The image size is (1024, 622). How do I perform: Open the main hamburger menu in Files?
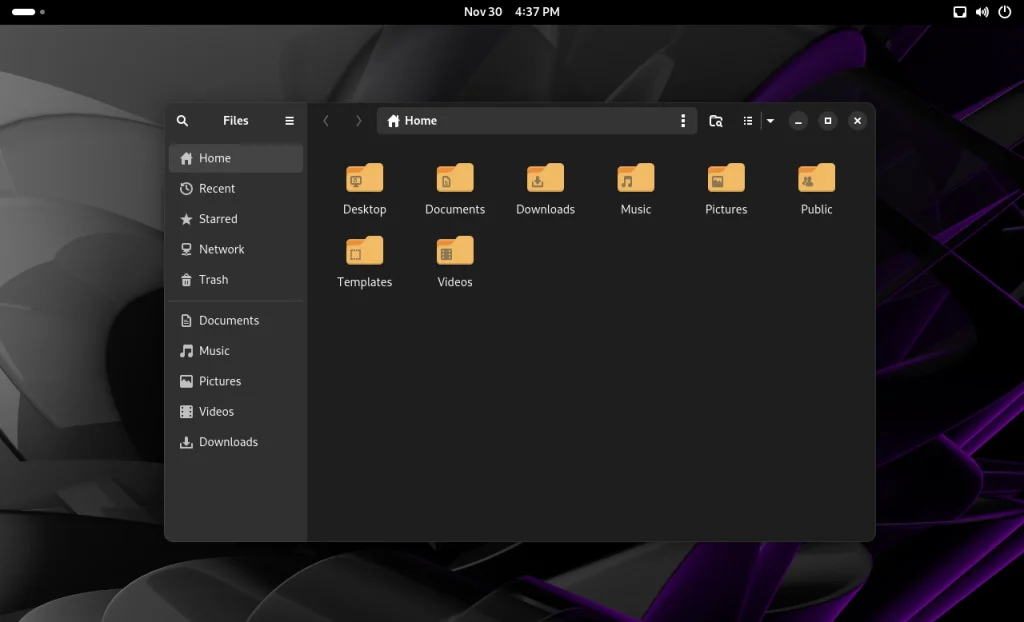coord(289,121)
